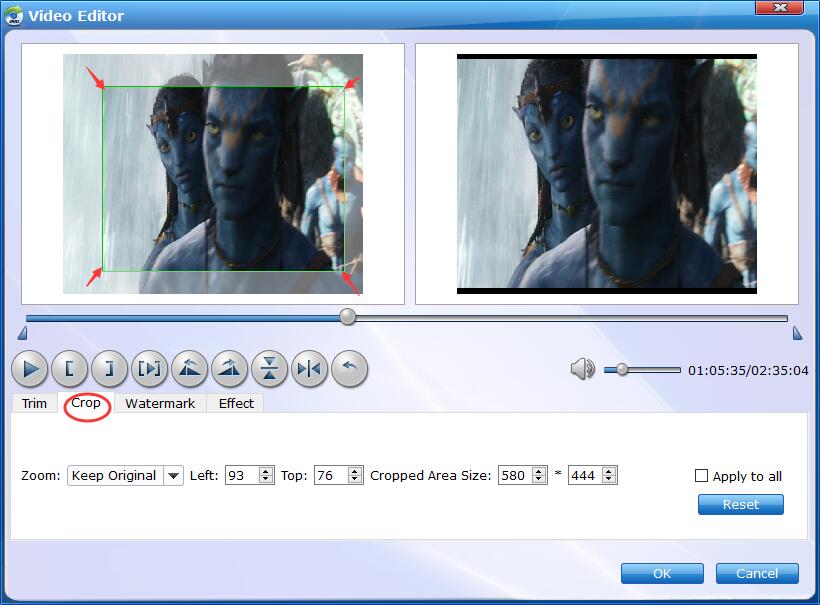Play the bracketed trimmed segment
Viewport: 820px width, 605px height.
pyautogui.click(x=150, y=369)
